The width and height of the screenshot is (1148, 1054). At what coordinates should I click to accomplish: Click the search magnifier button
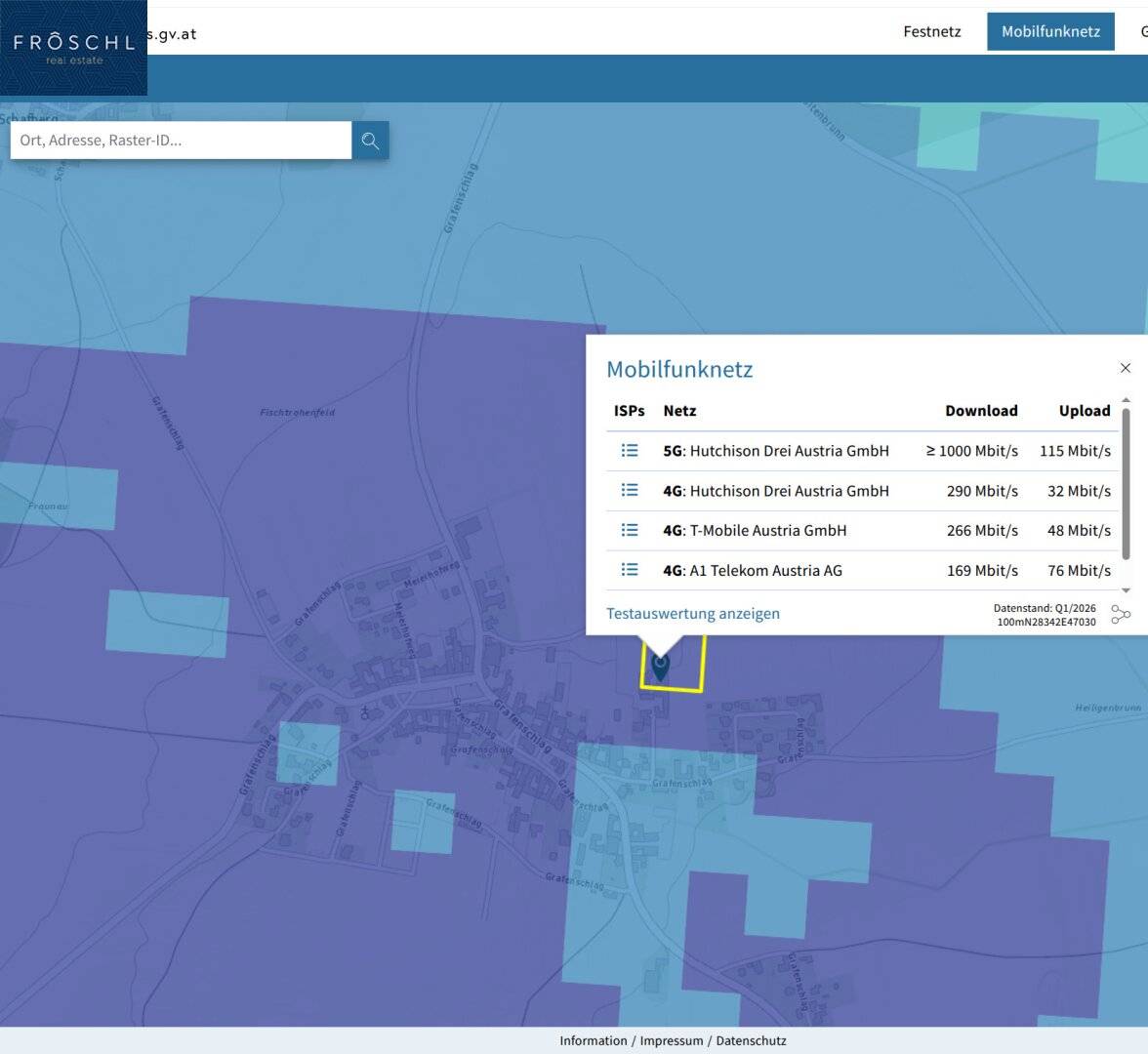(x=371, y=141)
